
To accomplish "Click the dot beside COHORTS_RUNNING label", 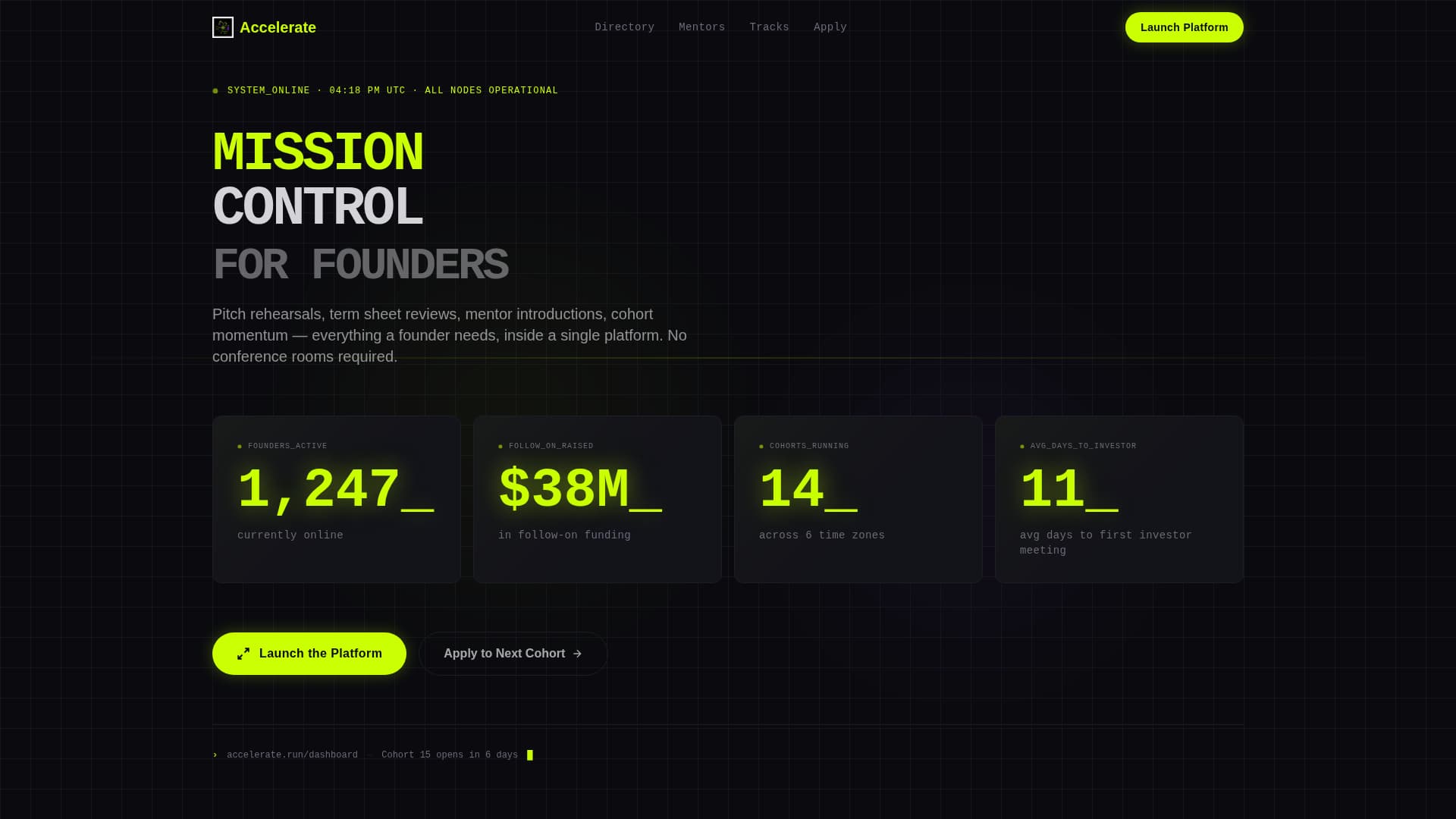I will coord(762,447).
